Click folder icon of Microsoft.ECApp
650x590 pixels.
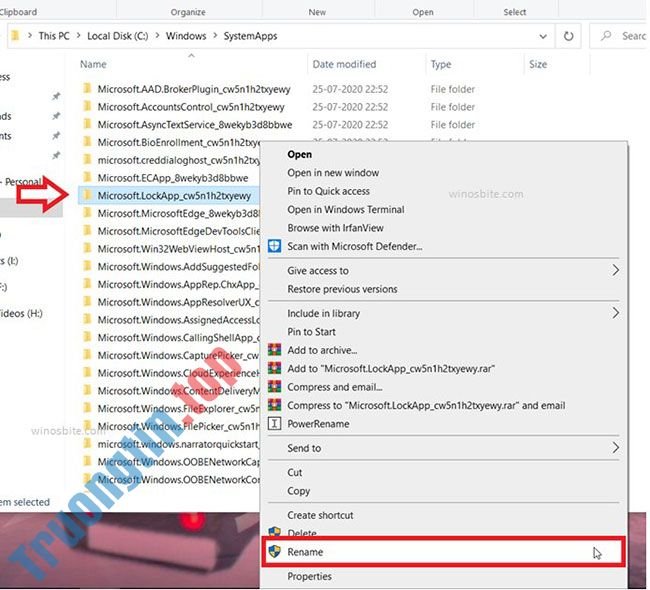coord(87,177)
